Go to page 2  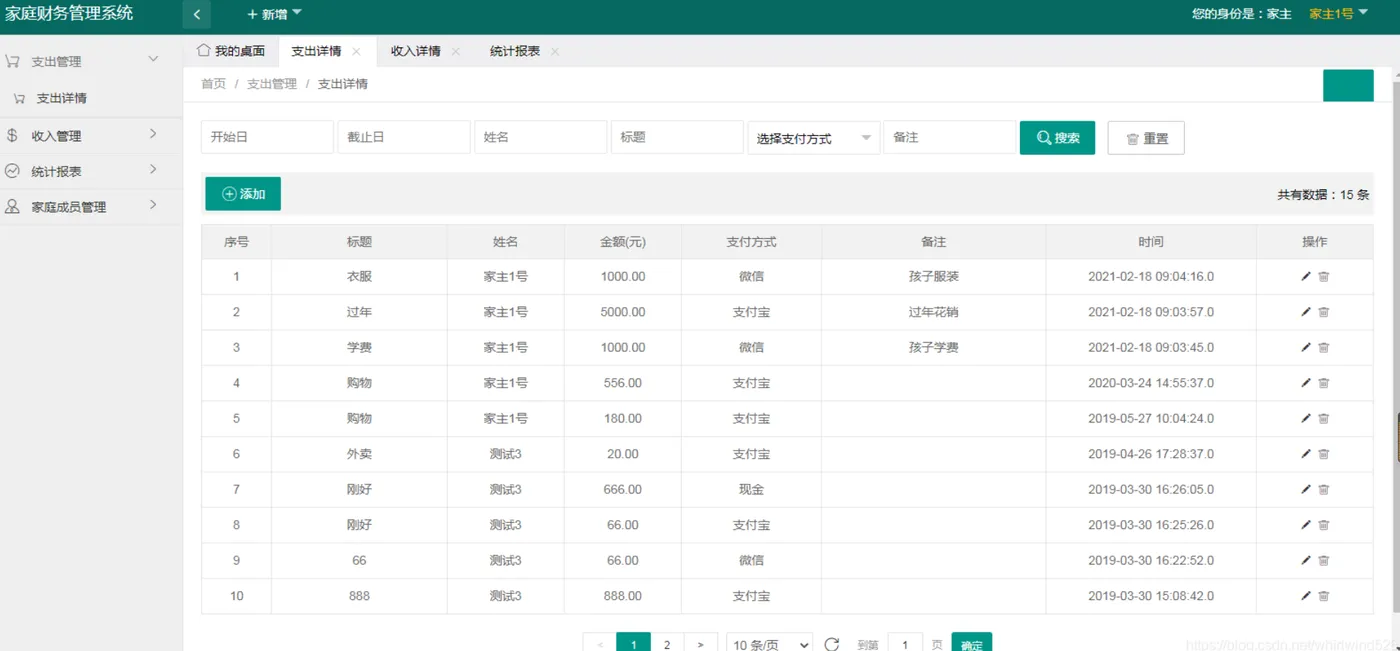667,644
